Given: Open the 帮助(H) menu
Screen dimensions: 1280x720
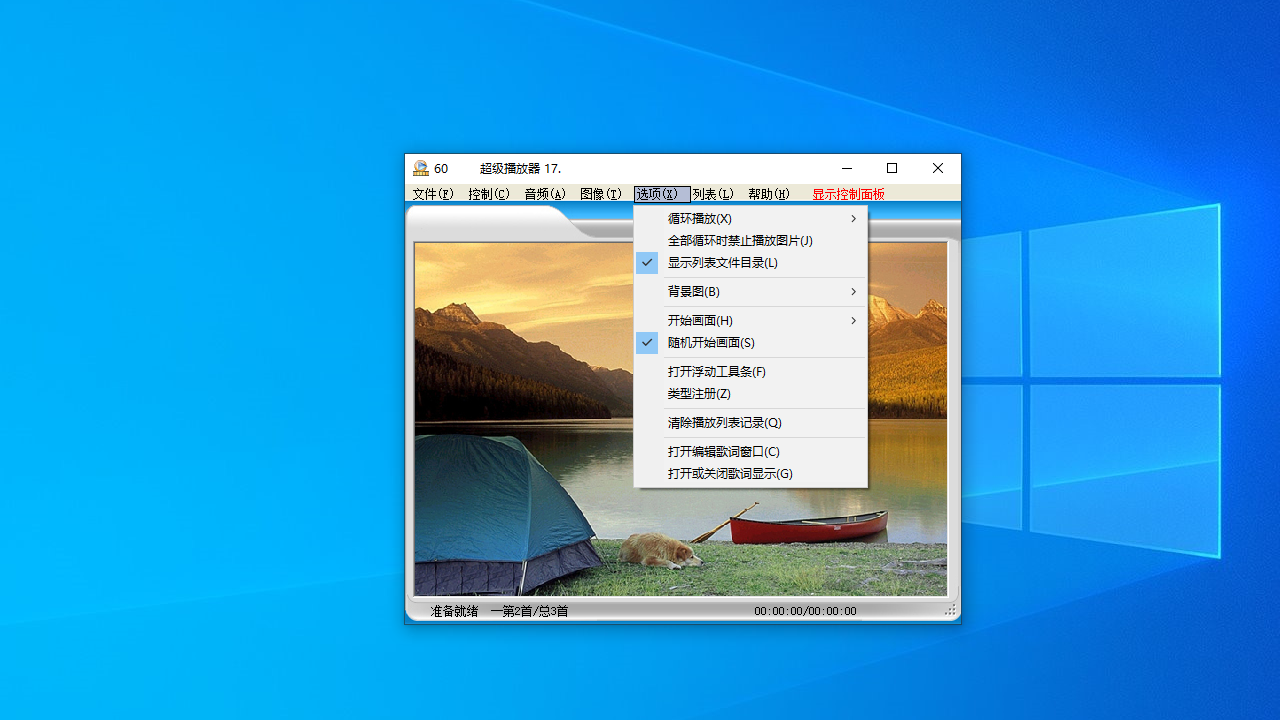Looking at the screenshot, I should tap(768, 194).
